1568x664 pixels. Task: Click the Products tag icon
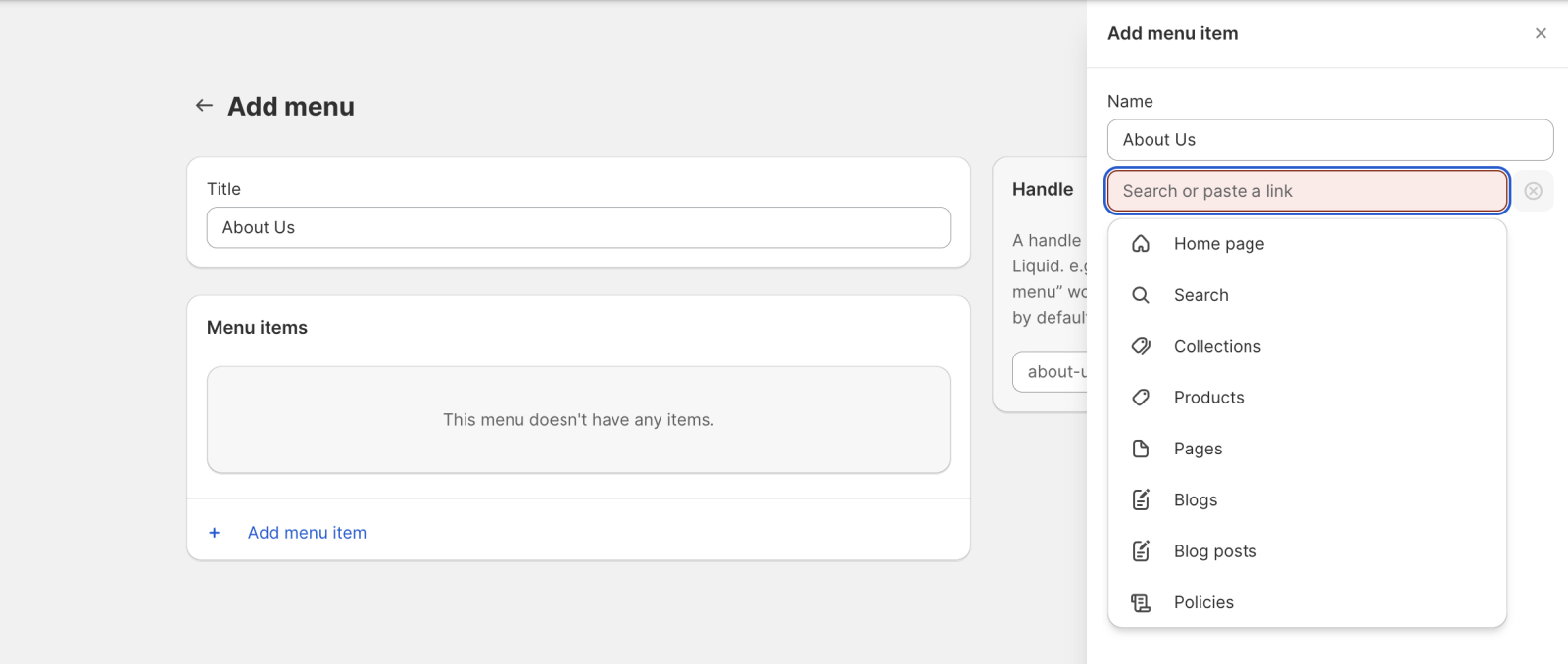coord(1141,398)
